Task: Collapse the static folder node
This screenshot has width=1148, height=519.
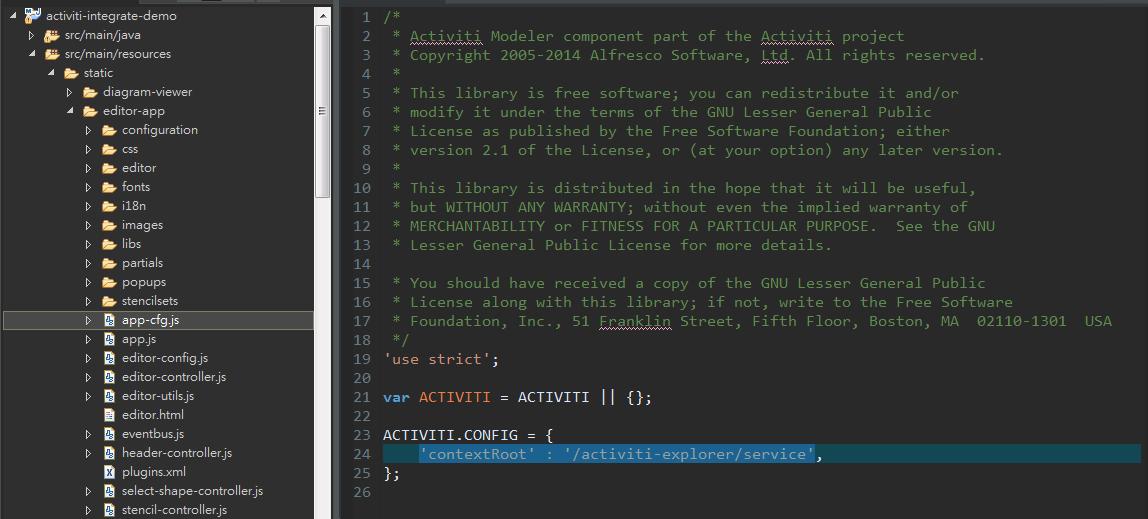Action: (51, 72)
